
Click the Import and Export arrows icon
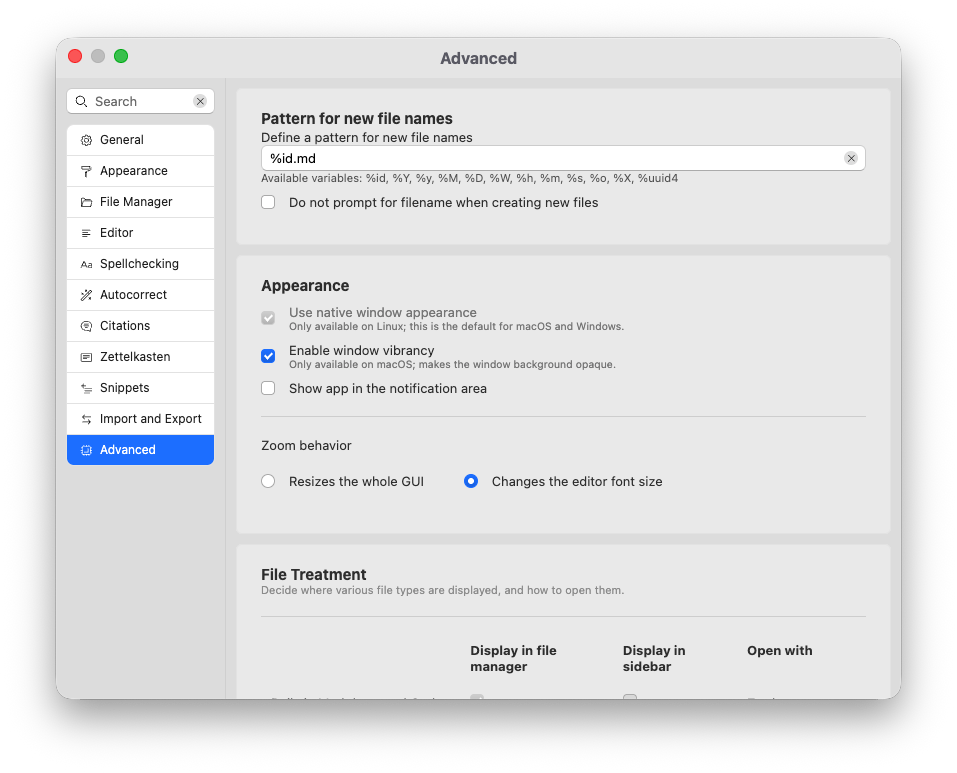click(x=86, y=419)
